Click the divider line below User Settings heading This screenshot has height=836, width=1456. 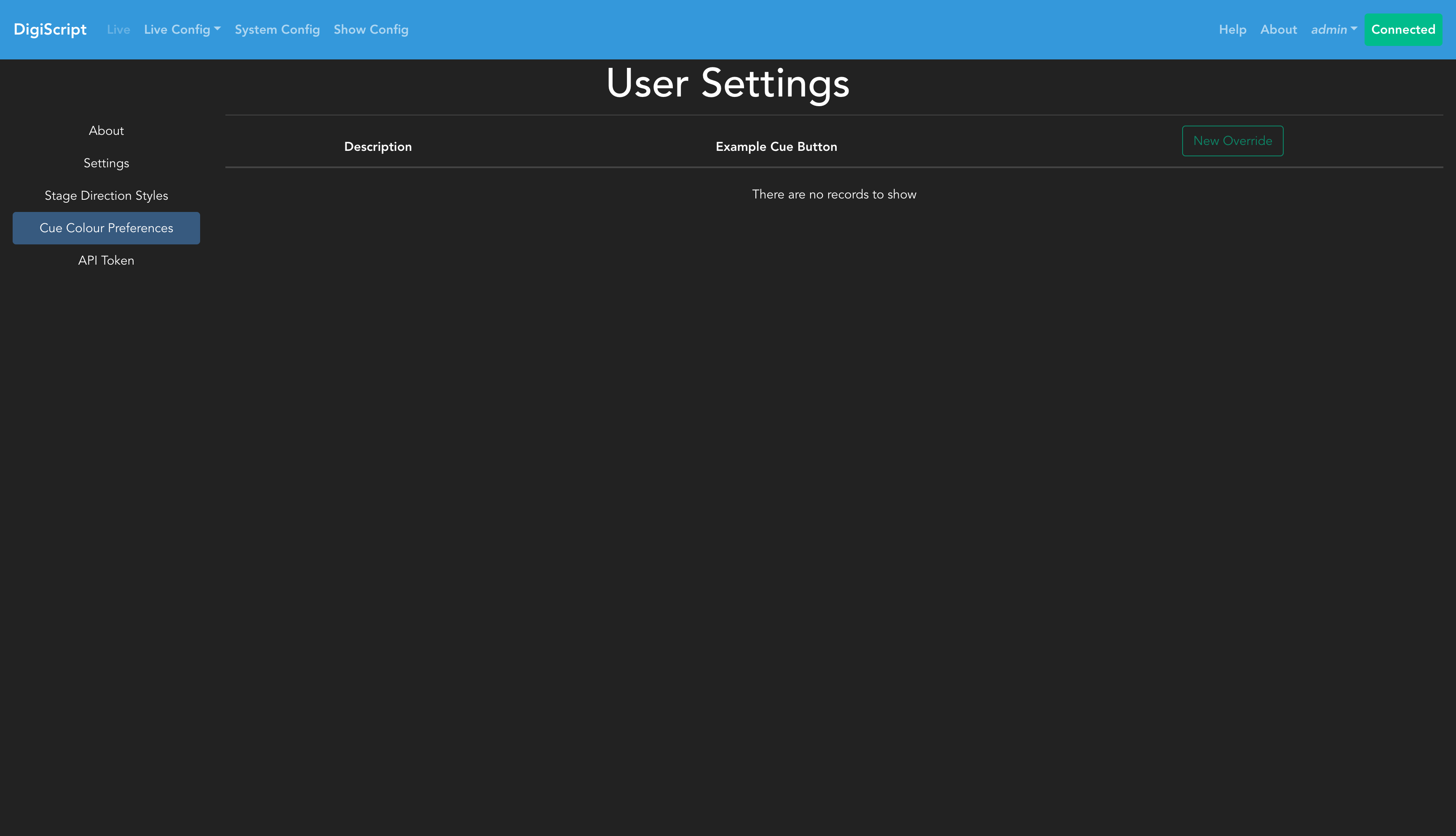[x=834, y=115]
